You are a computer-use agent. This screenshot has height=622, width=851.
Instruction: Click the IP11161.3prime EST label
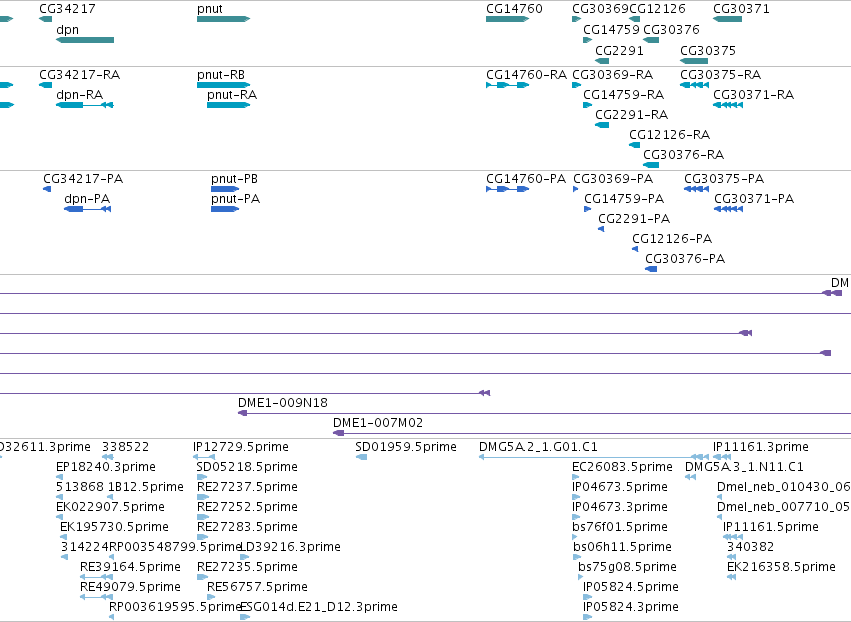[x=761, y=447]
